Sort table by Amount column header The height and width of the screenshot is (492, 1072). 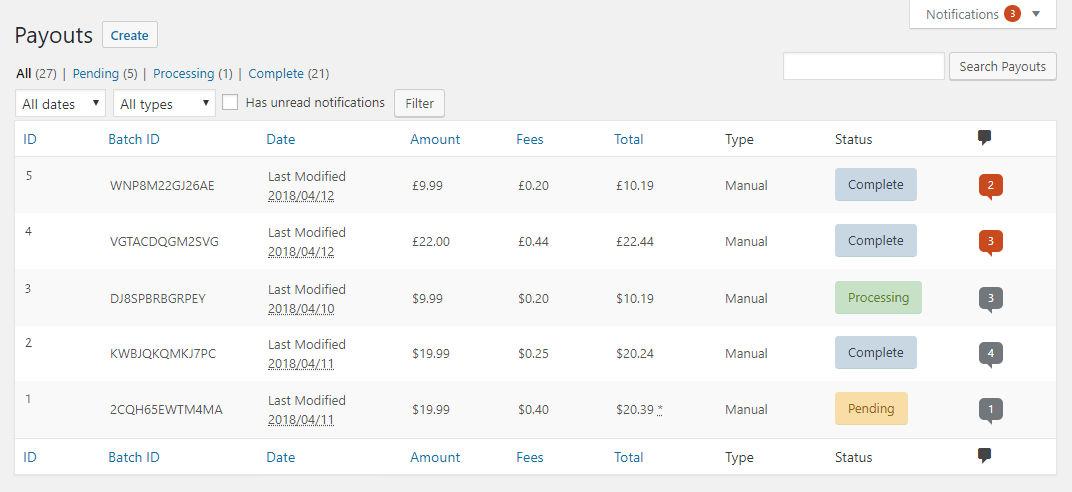point(435,139)
